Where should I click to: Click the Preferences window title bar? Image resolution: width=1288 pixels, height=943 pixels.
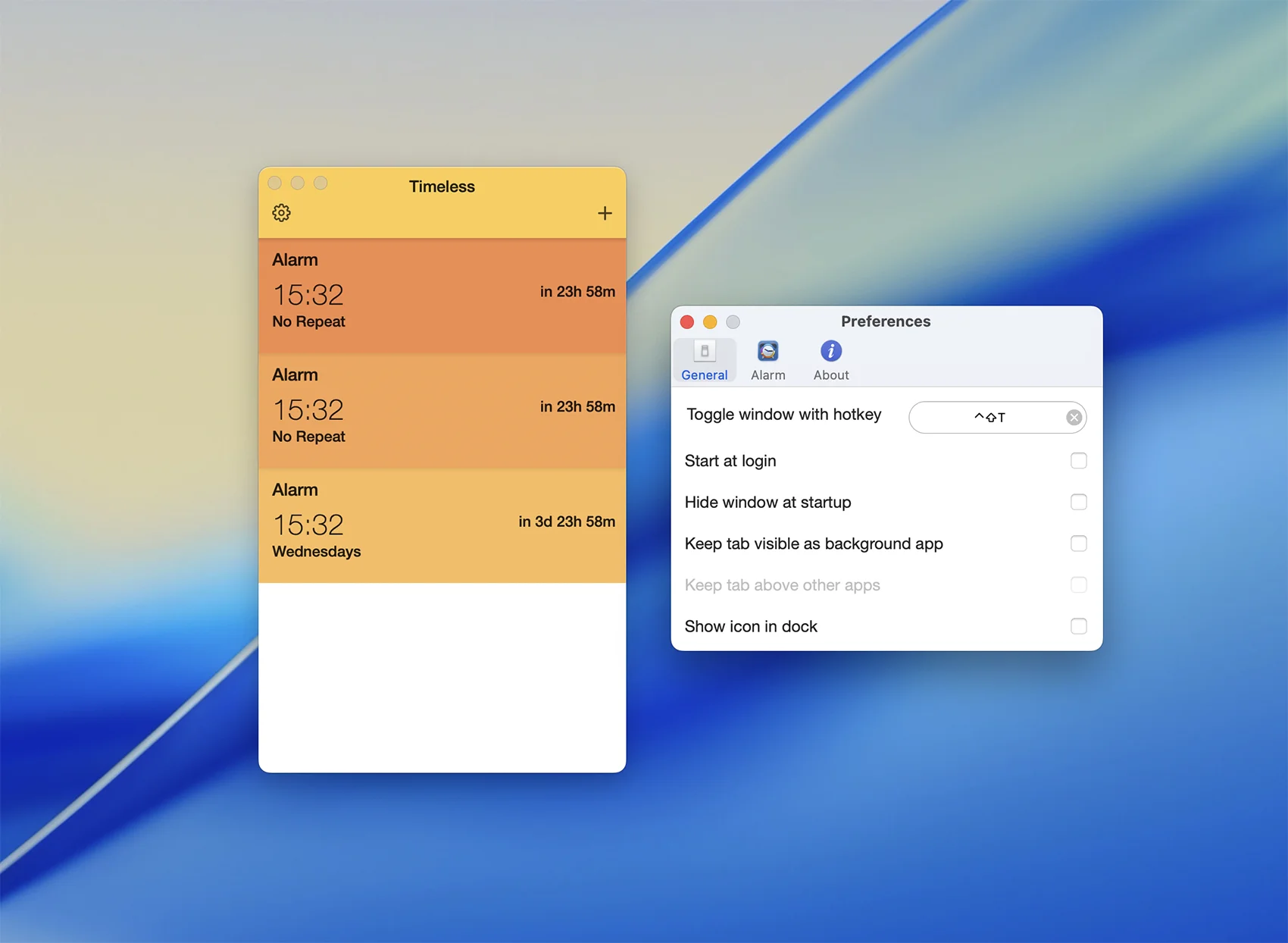coord(885,321)
